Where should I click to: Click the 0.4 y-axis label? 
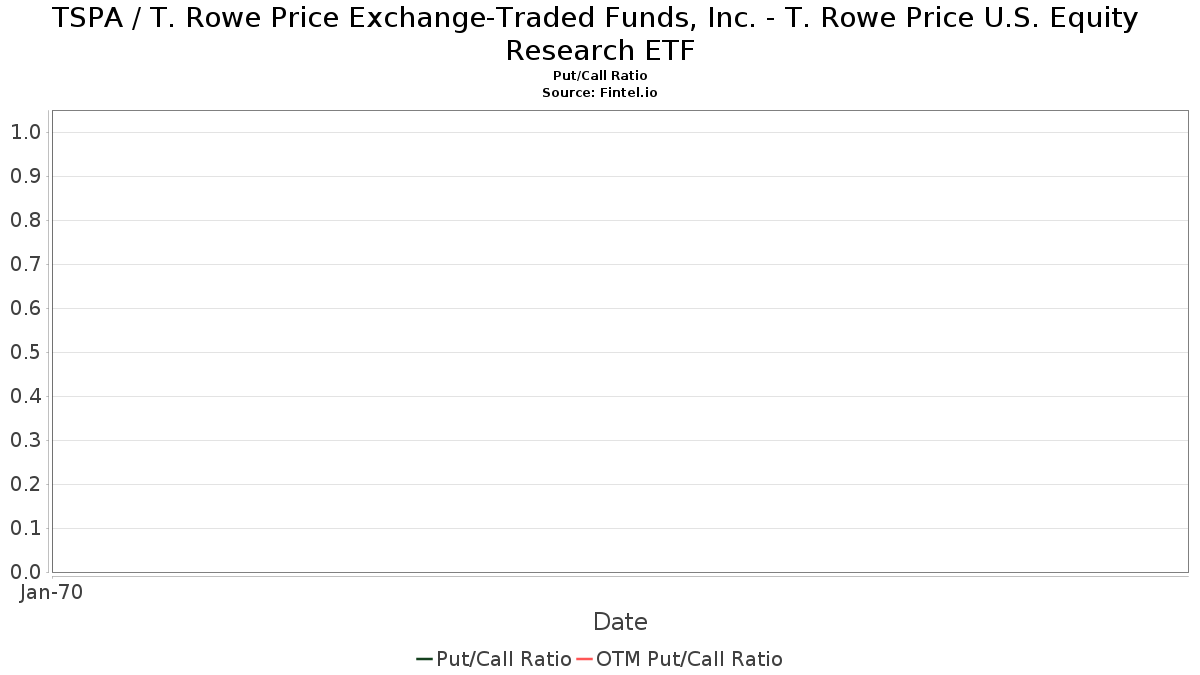click(25, 396)
